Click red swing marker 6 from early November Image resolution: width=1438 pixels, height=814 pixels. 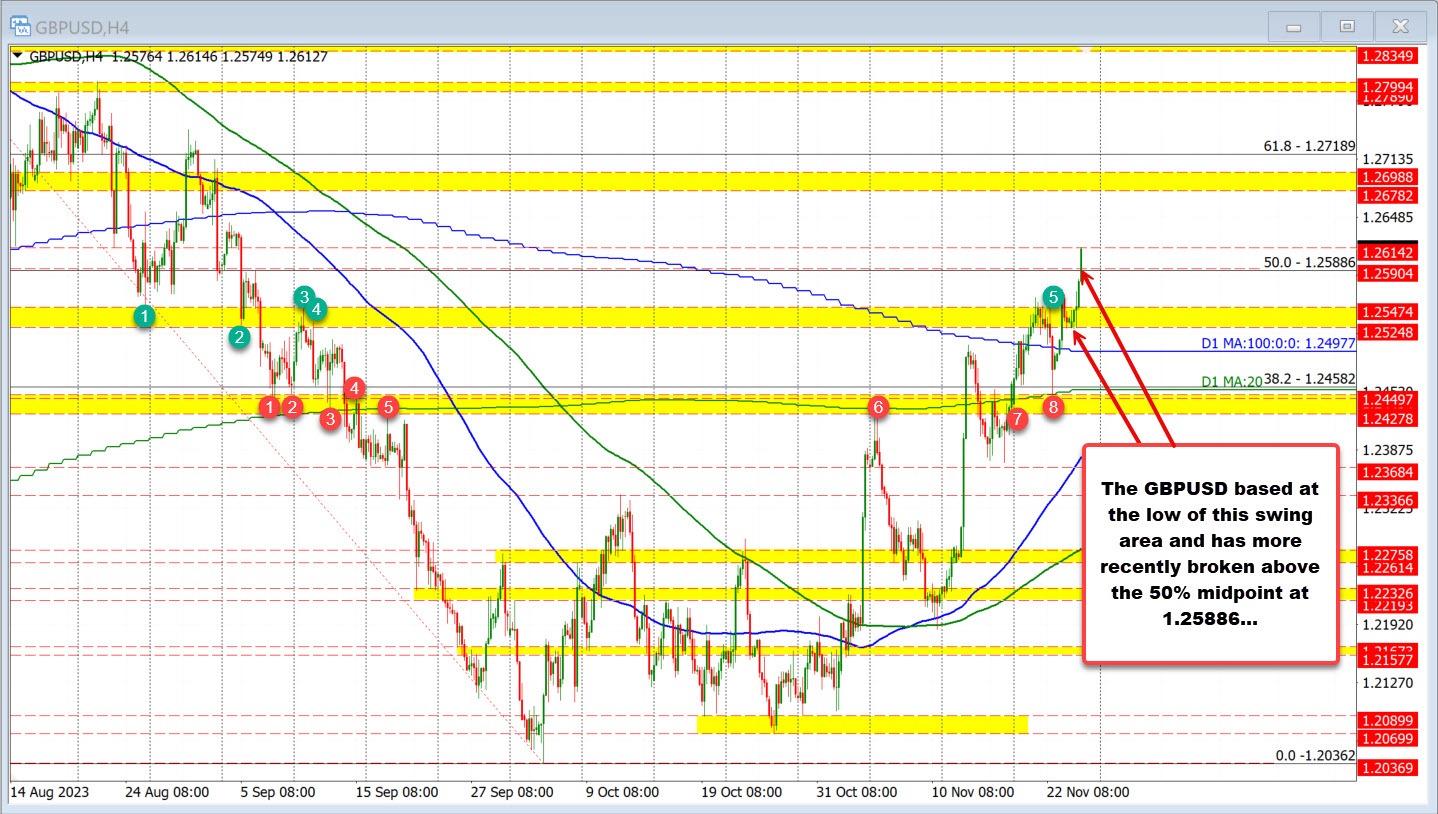(878, 407)
